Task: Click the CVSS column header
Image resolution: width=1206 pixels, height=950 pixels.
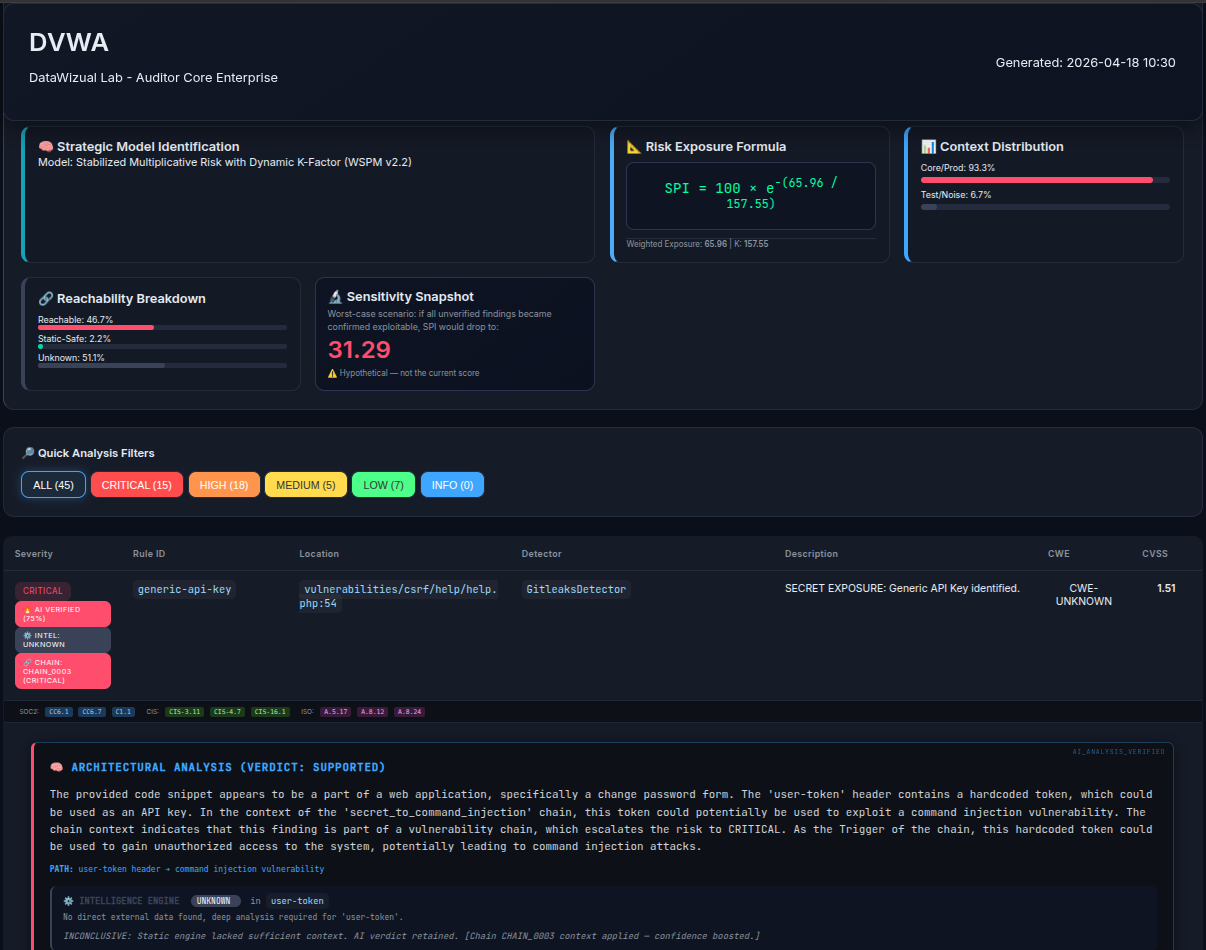Action: pyautogui.click(x=1155, y=554)
